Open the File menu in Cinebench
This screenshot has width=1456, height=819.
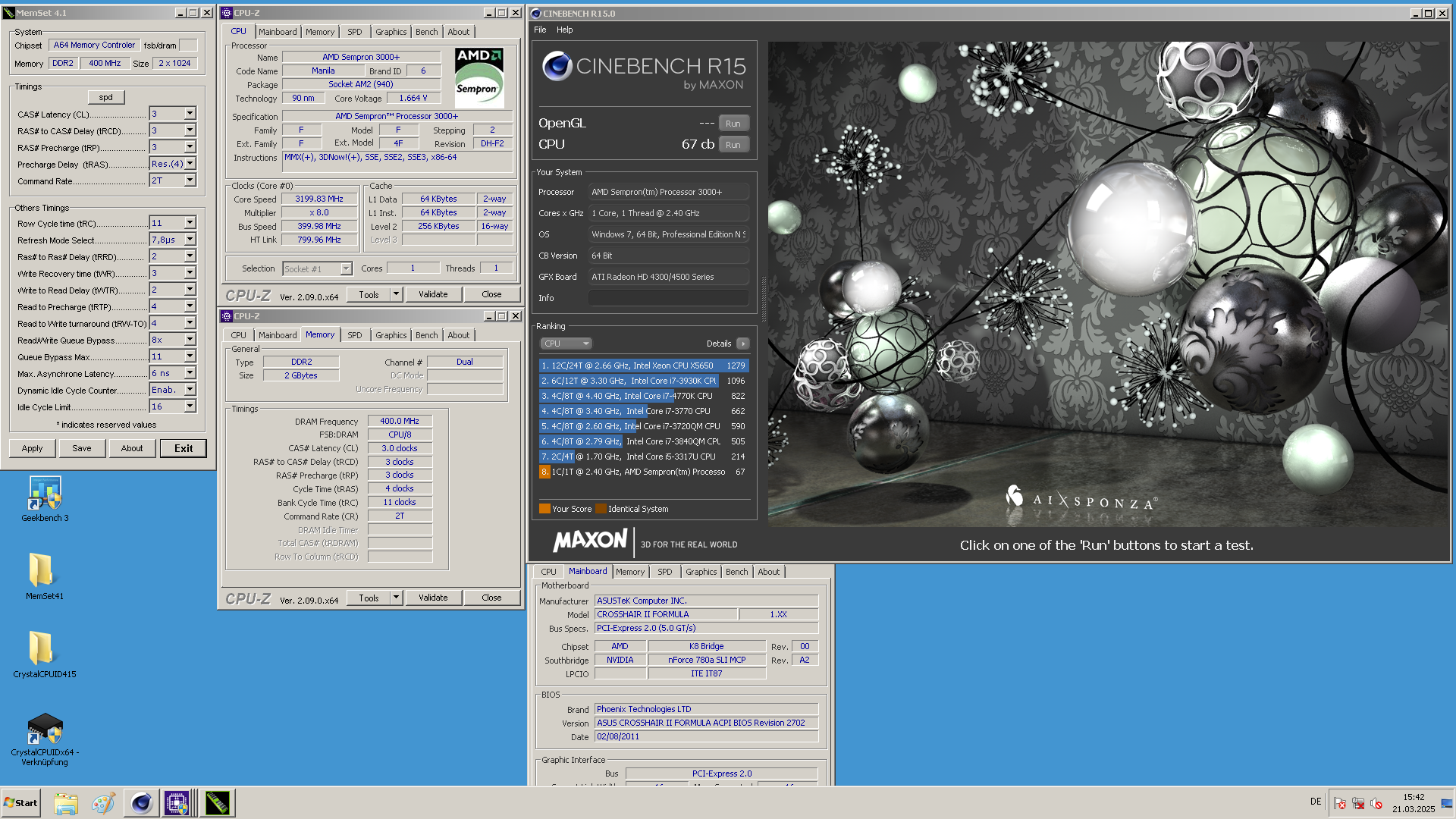tap(540, 30)
